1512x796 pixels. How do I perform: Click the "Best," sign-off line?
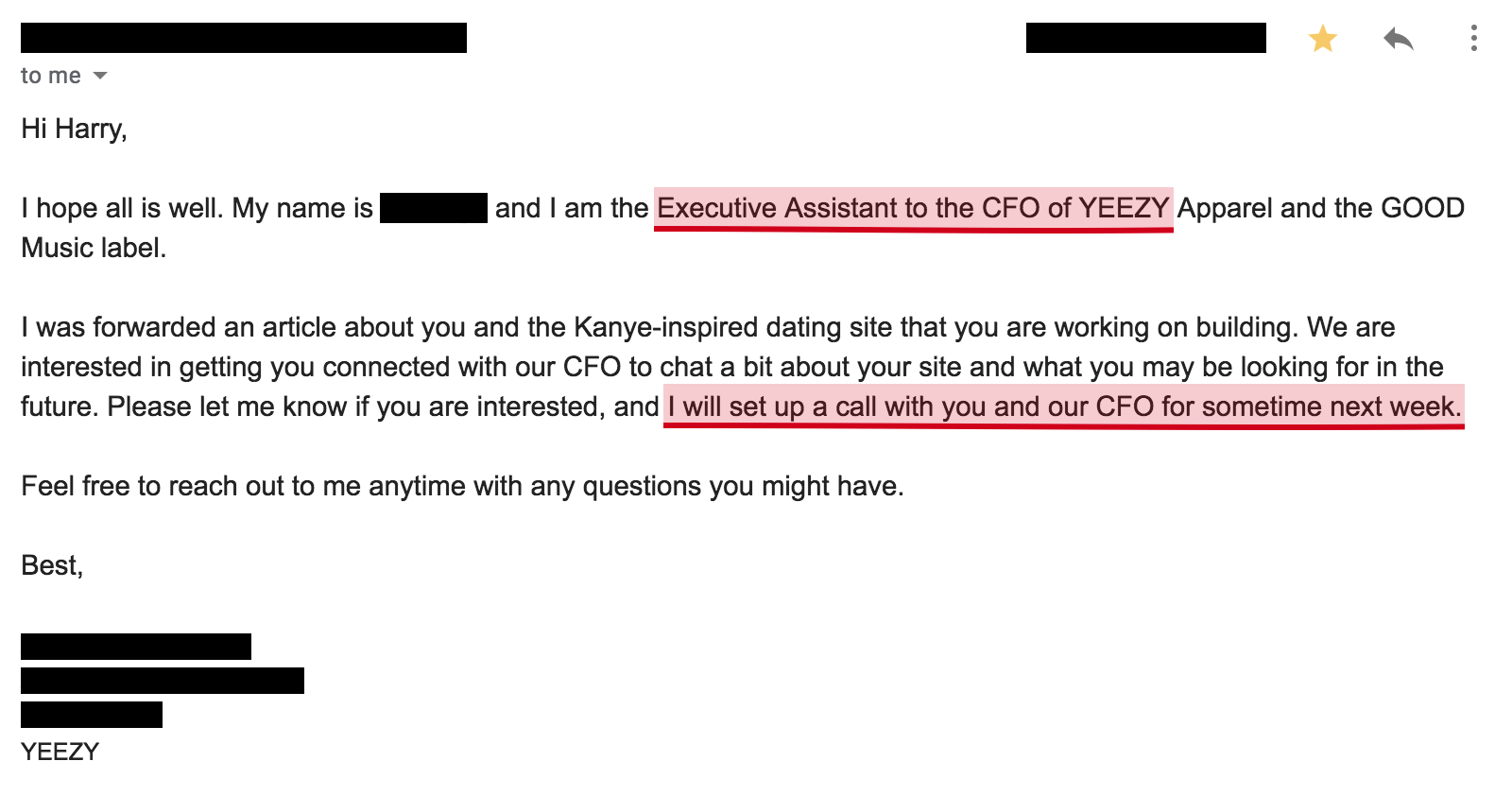pyautogui.click(x=52, y=565)
